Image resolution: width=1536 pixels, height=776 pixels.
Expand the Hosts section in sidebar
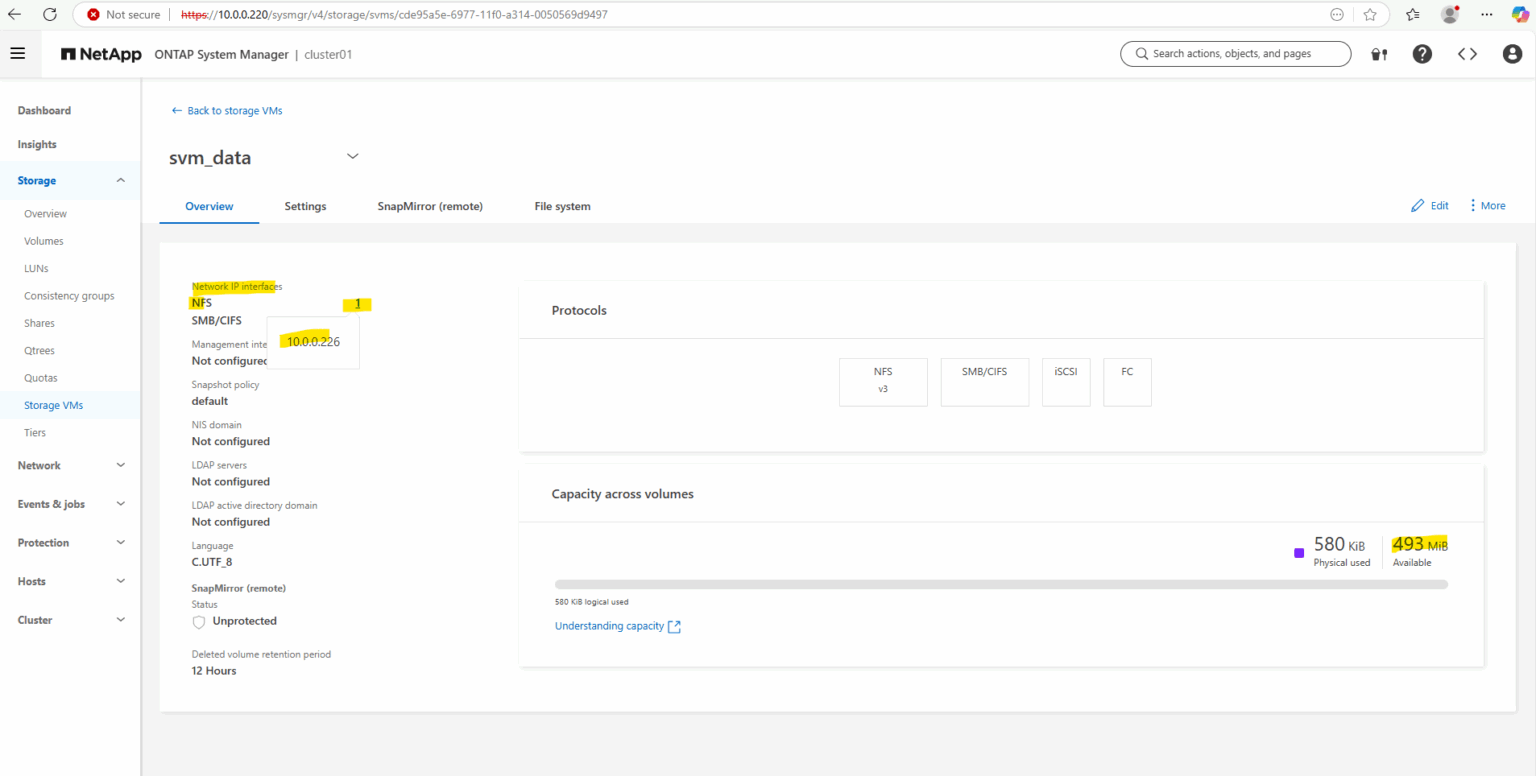click(121, 581)
